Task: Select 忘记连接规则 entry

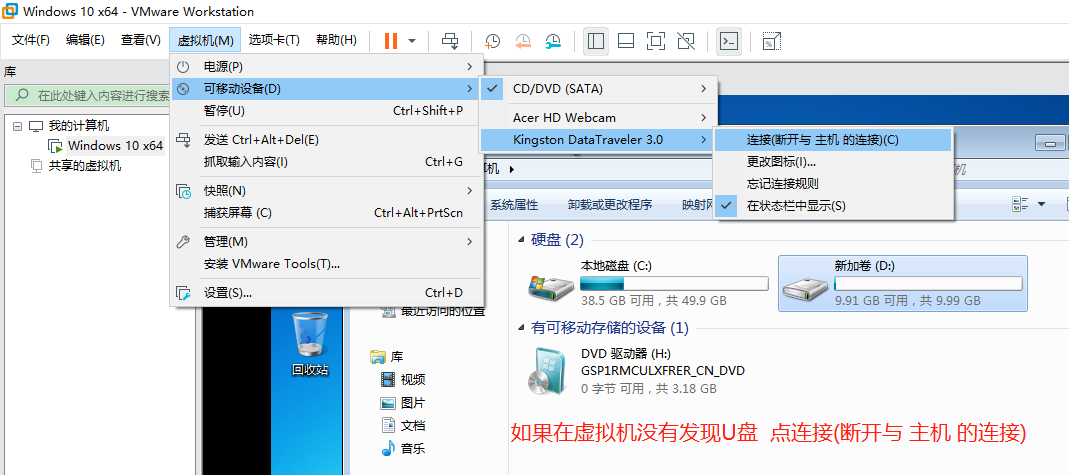Action: pos(832,183)
